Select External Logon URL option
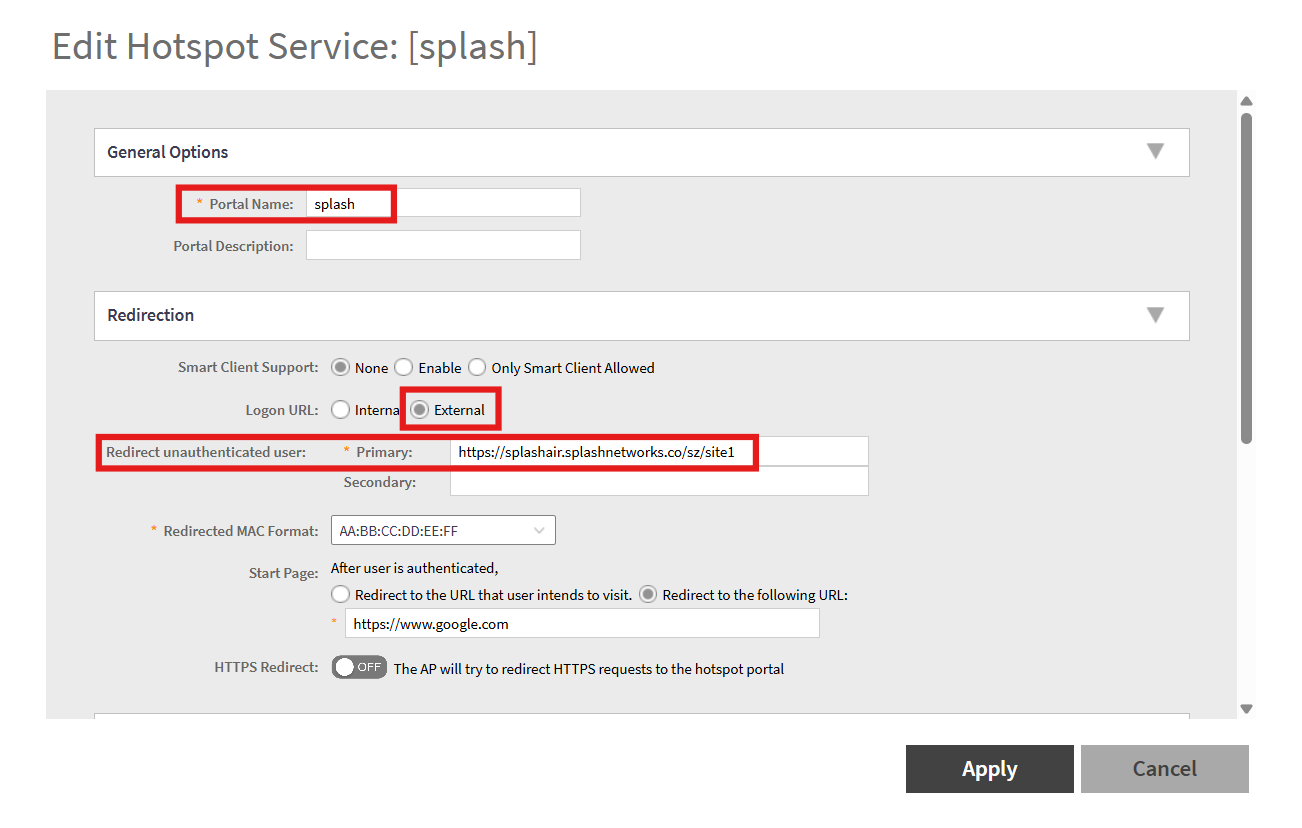Screen dimensions: 1302x828 [419, 410]
